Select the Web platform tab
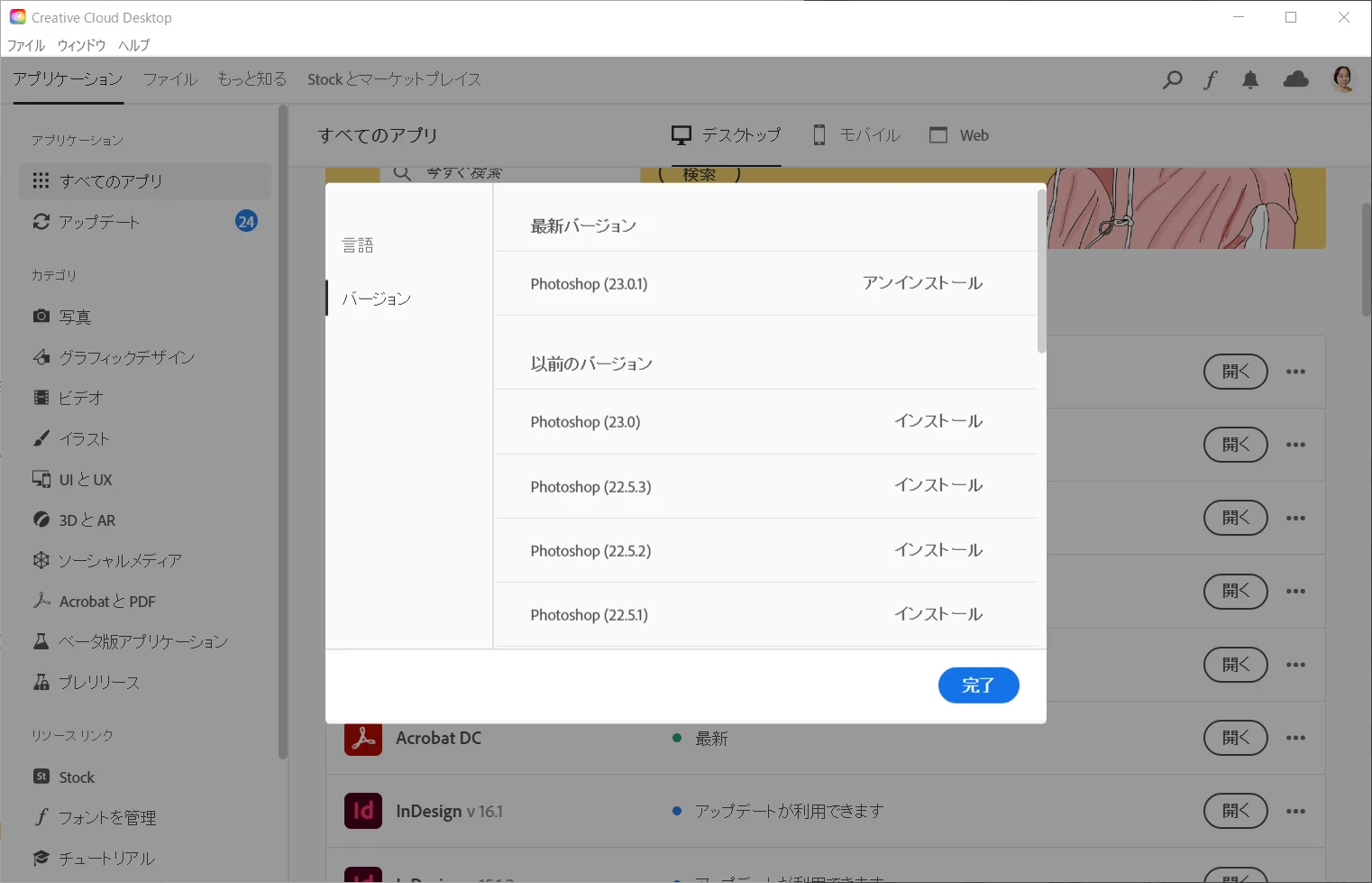This screenshot has height=883, width=1372. click(959, 135)
